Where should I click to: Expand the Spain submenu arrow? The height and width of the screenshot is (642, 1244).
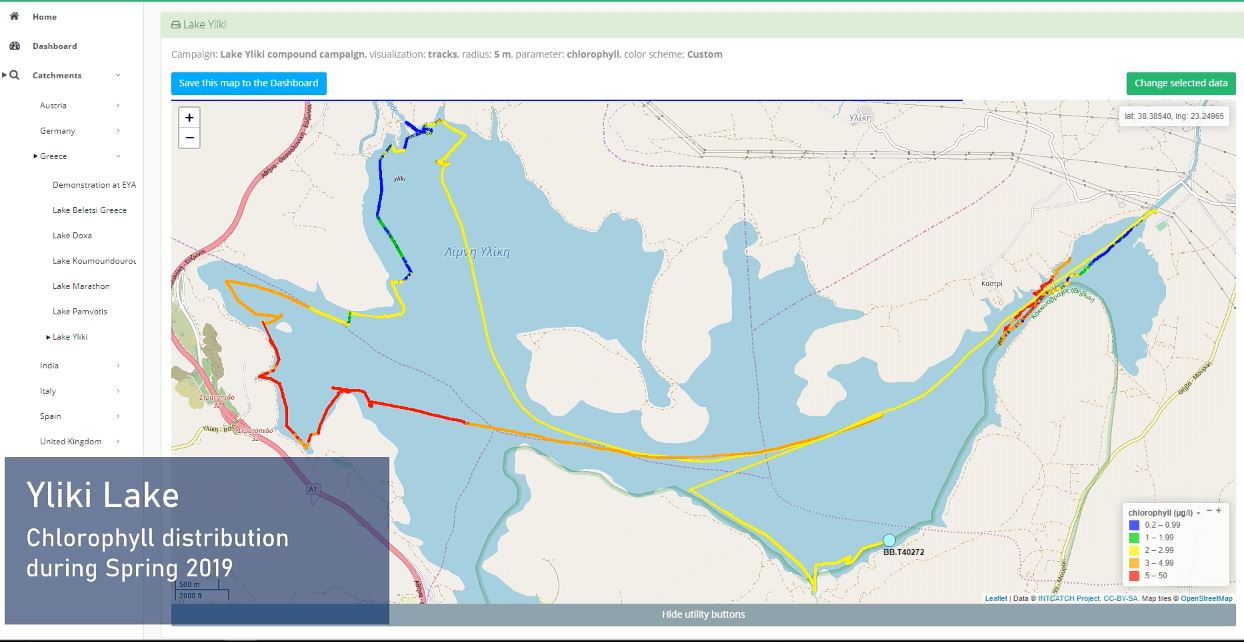[x=118, y=416]
